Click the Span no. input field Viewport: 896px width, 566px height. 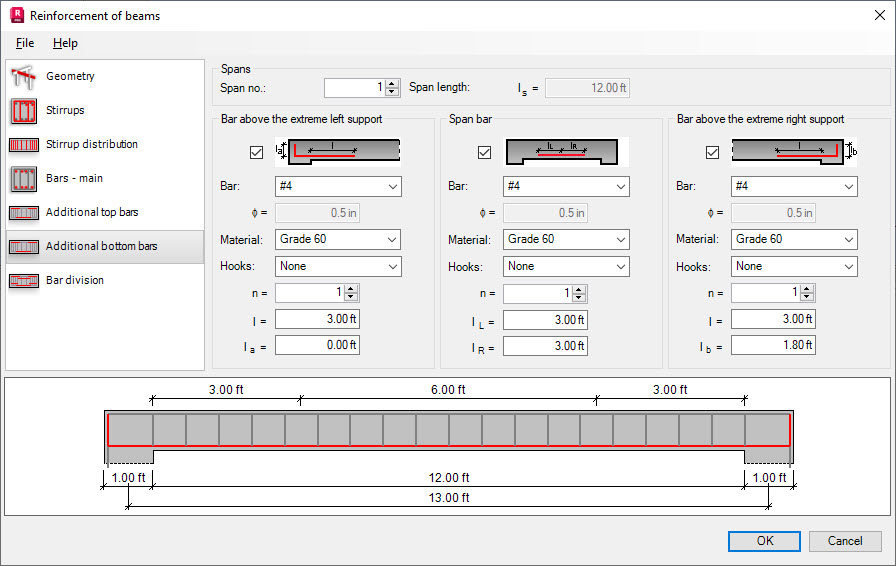coord(355,87)
